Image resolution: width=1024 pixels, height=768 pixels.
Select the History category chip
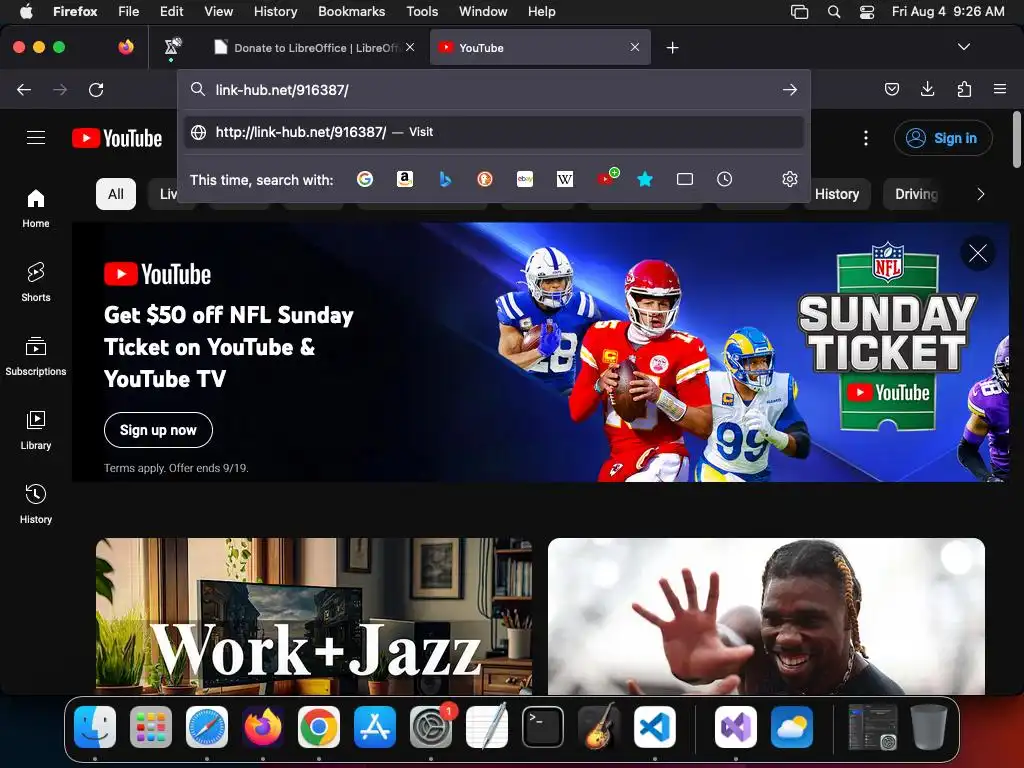point(837,194)
